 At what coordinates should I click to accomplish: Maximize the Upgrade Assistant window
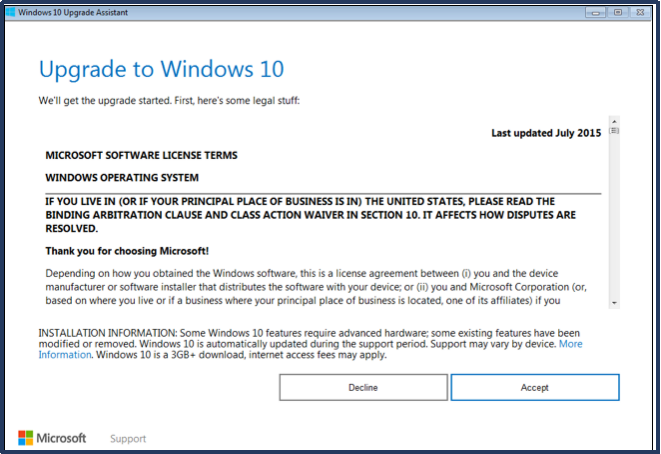click(618, 13)
